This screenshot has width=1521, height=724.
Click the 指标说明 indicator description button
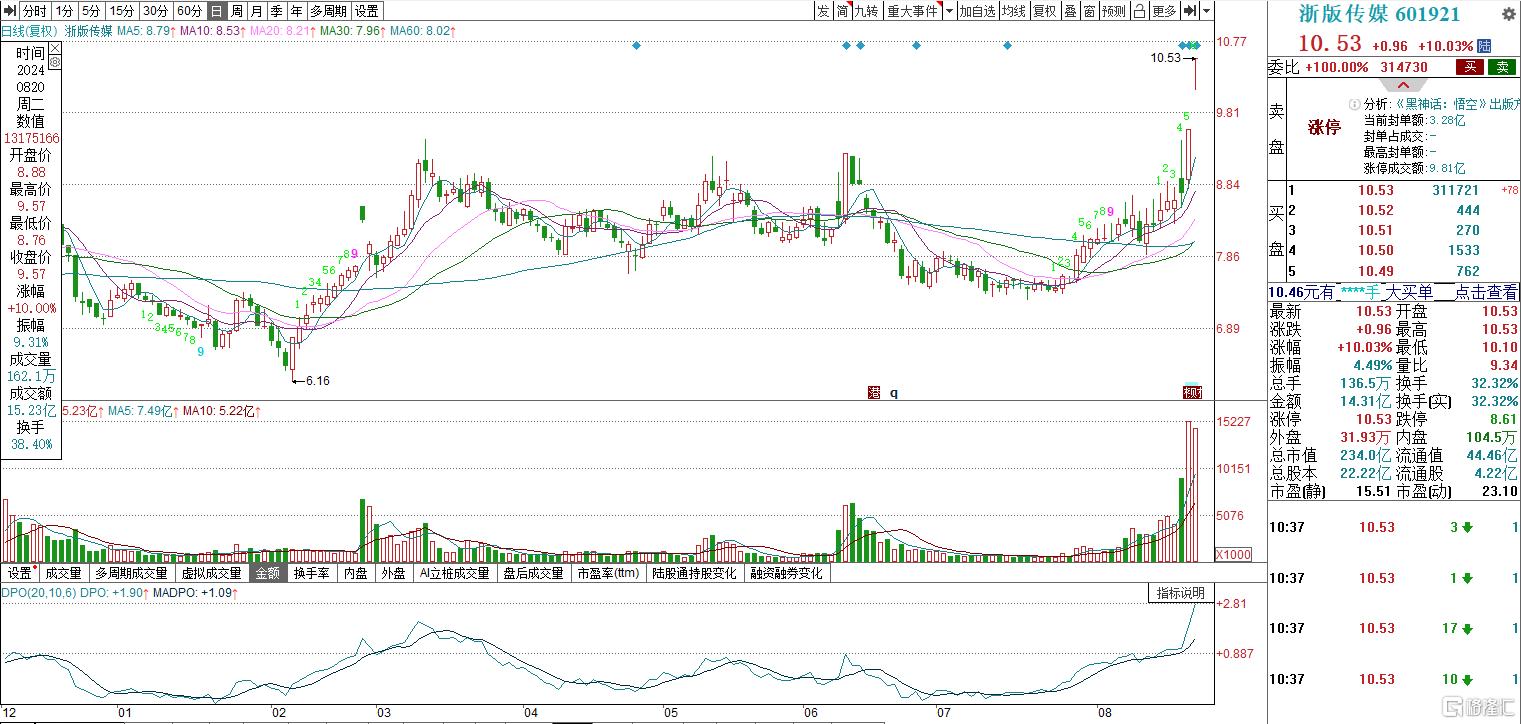(1181, 593)
